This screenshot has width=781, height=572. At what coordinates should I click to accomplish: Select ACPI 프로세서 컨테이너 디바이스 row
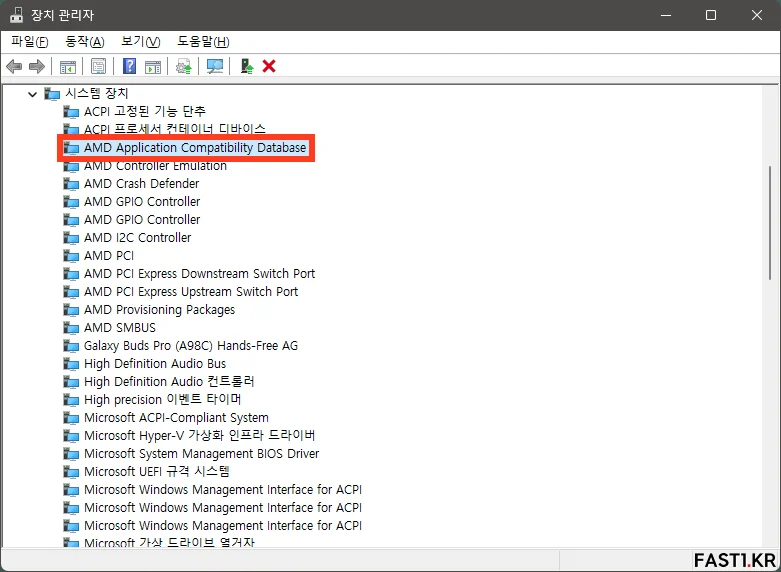point(175,130)
